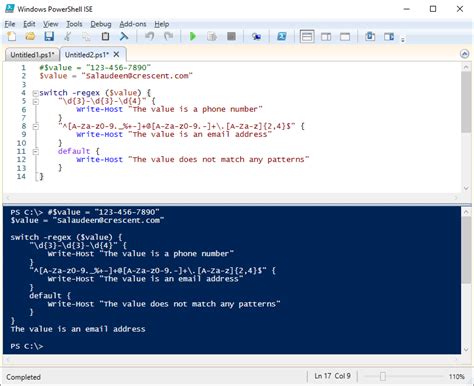Click the 110% zoom value

[x=457, y=377]
